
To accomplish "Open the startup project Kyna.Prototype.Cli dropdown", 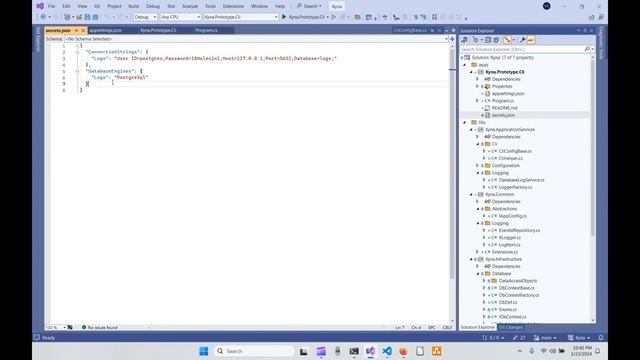I will (241, 17).
